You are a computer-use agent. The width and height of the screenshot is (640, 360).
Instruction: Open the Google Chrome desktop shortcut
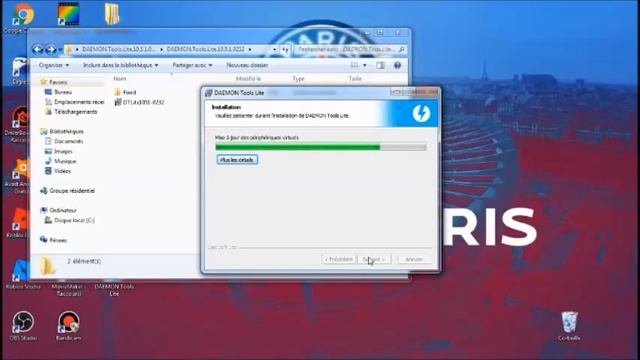(22, 16)
